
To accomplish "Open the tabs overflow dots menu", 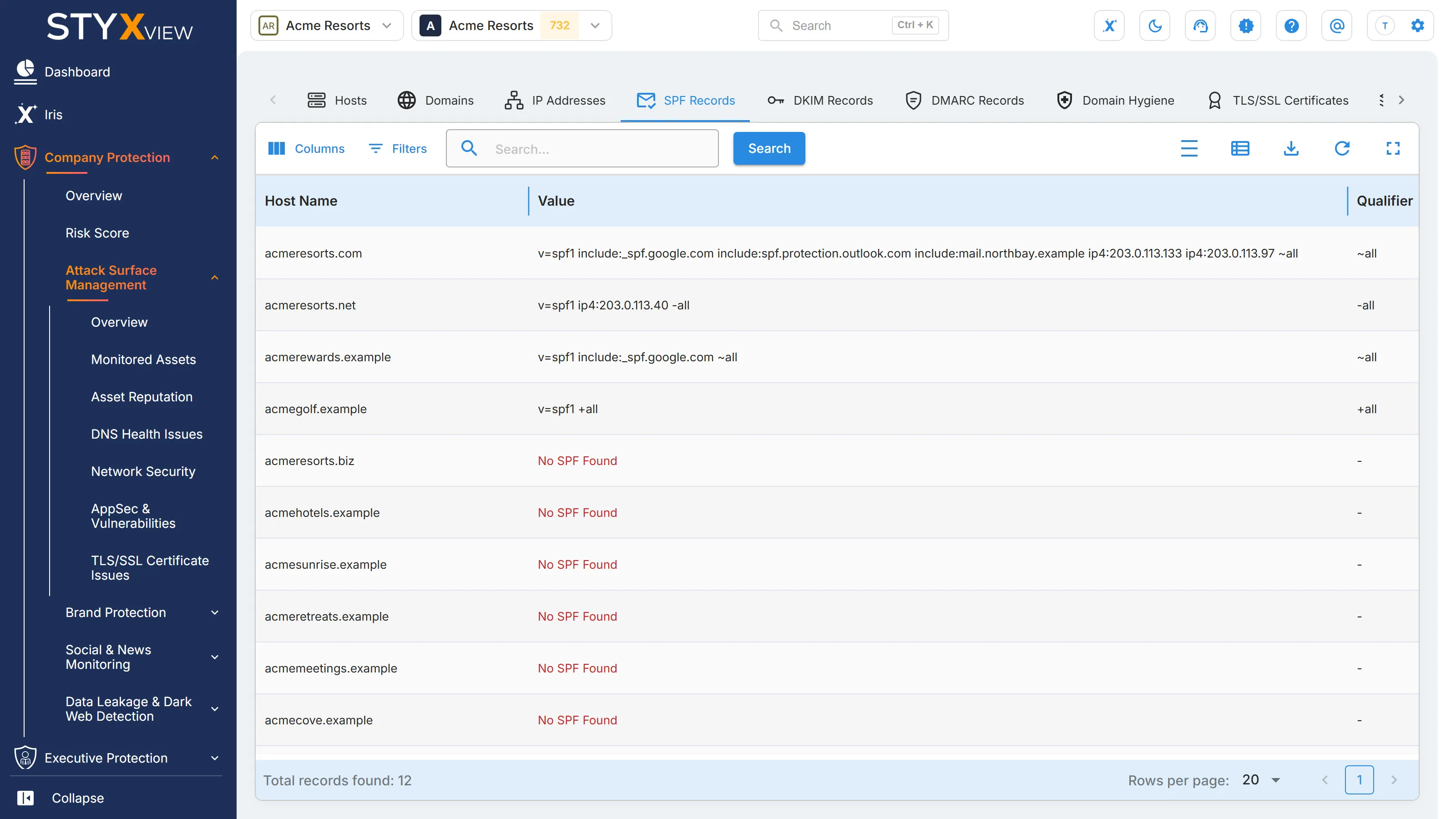I will 1381,100.
